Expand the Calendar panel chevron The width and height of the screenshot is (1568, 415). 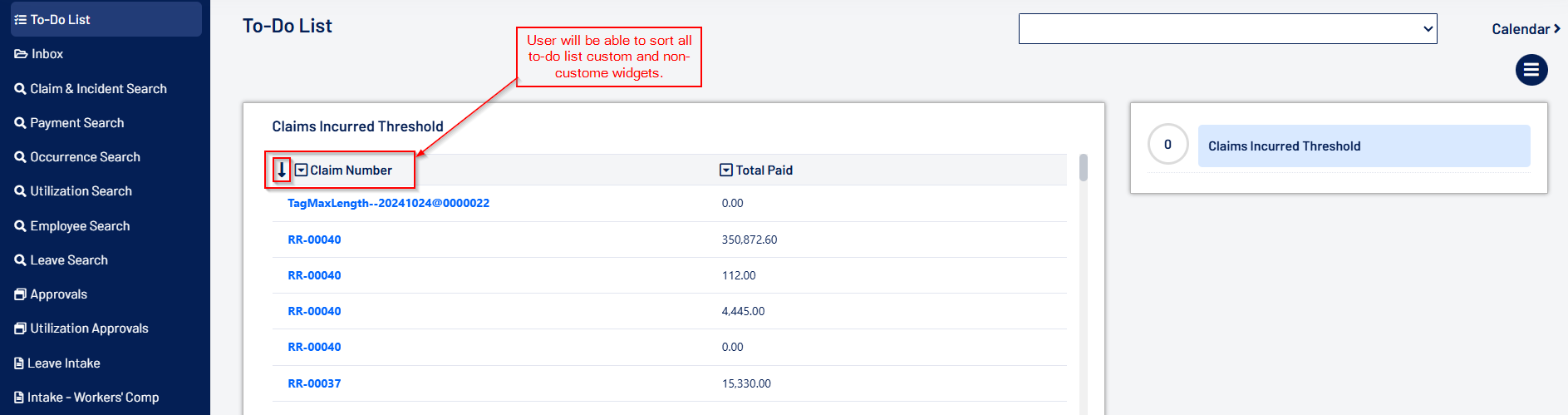click(1556, 29)
